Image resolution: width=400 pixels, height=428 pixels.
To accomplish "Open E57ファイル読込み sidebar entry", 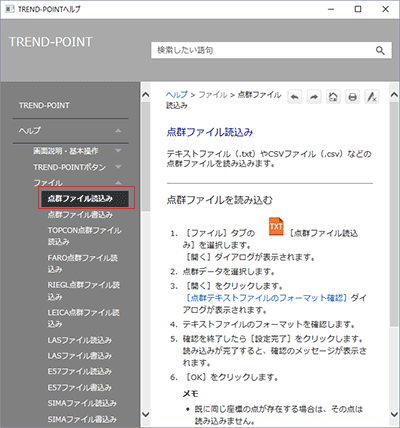I will click(x=79, y=372).
